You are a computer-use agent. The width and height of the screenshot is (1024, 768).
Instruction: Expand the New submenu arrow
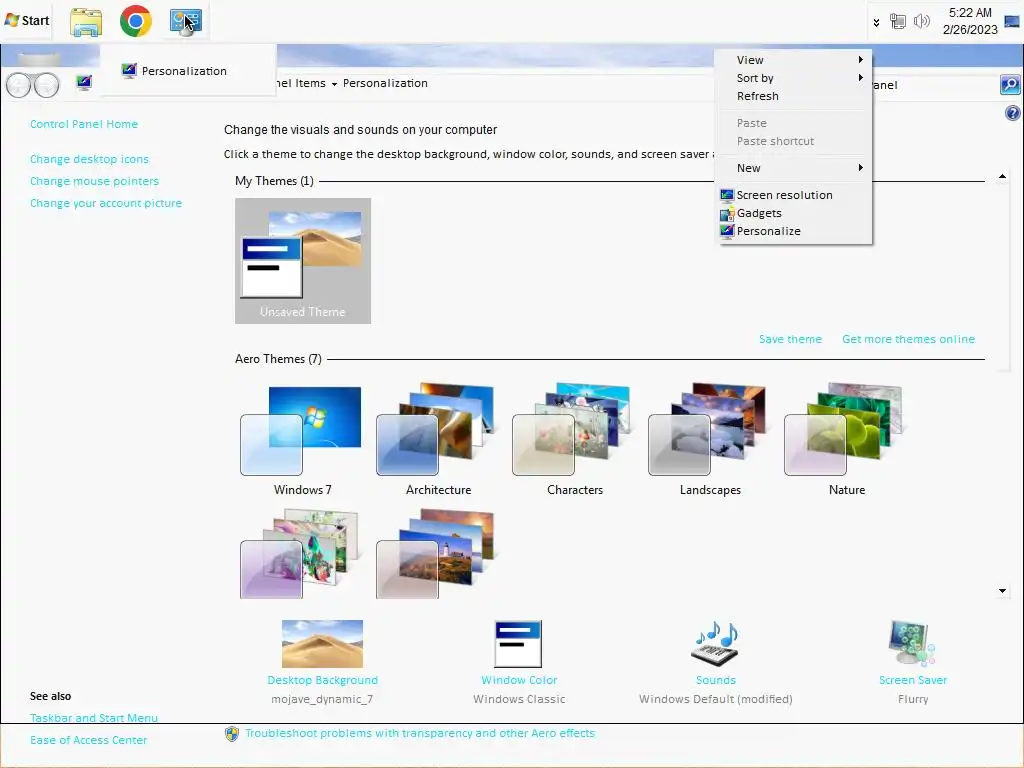click(x=861, y=168)
